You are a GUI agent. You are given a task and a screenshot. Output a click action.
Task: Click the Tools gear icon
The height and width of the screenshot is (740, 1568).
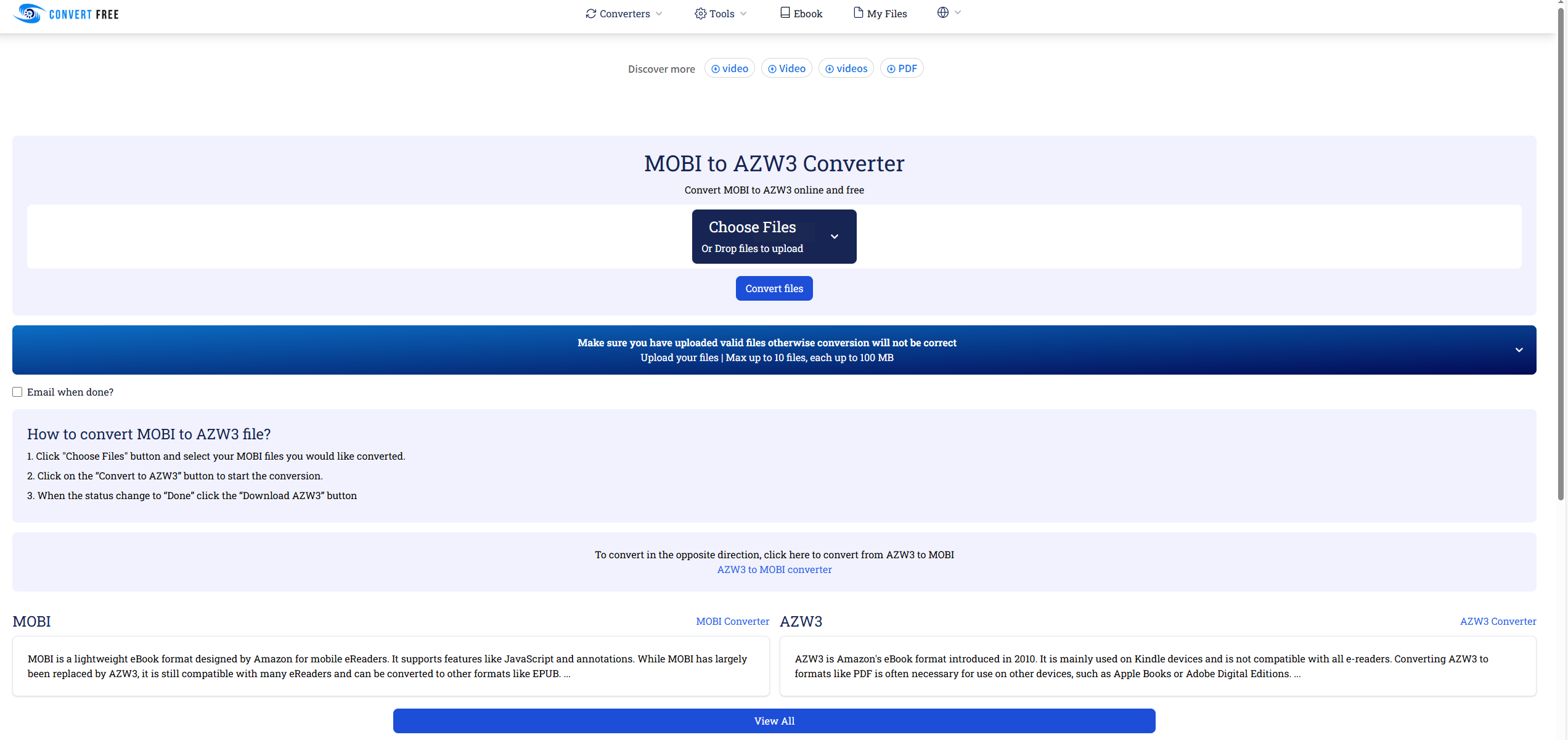pyautogui.click(x=700, y=14)
